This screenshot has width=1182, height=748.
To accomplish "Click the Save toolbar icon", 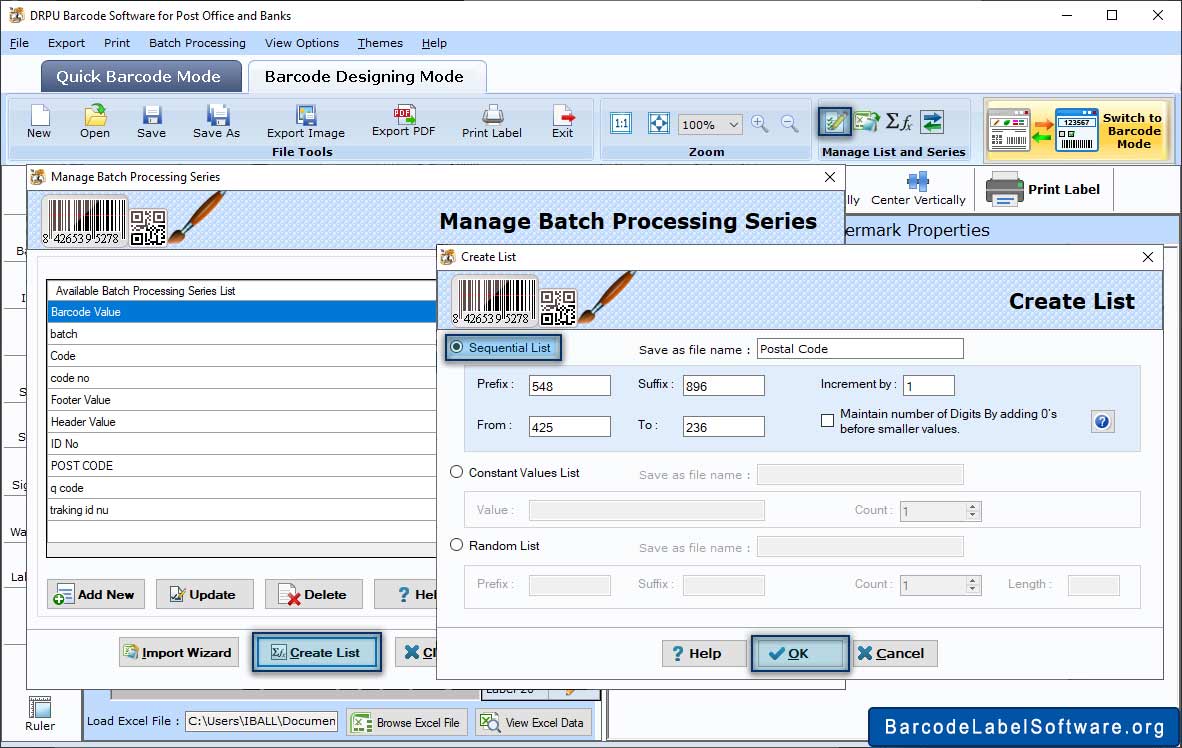I will pos(152,122).
